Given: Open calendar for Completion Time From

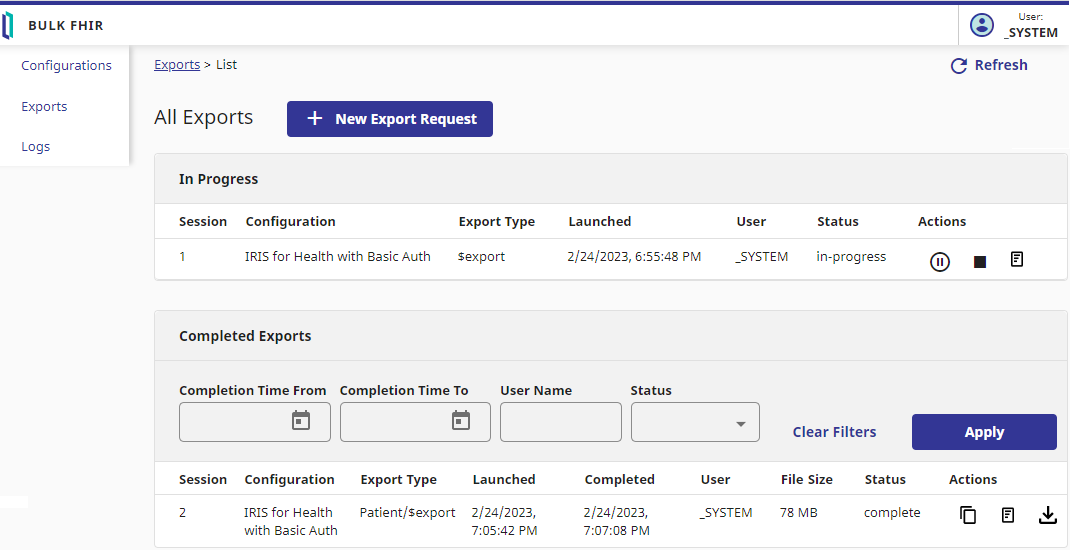Looking at the screenshot, I should click(301, 420).
